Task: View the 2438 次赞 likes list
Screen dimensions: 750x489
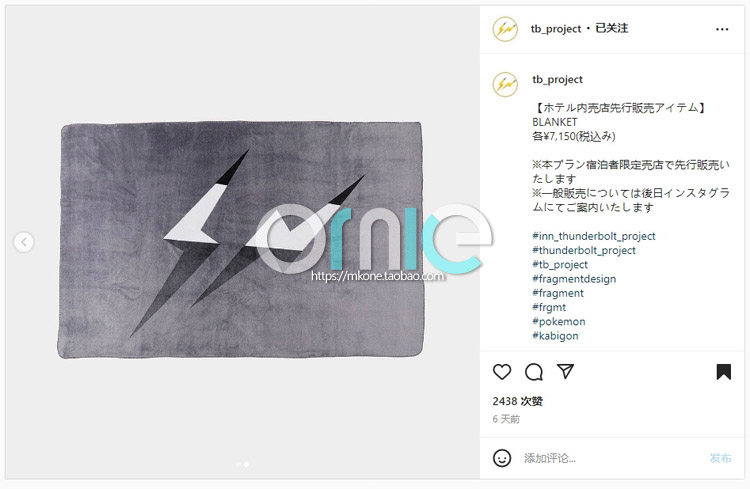Action: pyautogui.click(x=518, y=401)
